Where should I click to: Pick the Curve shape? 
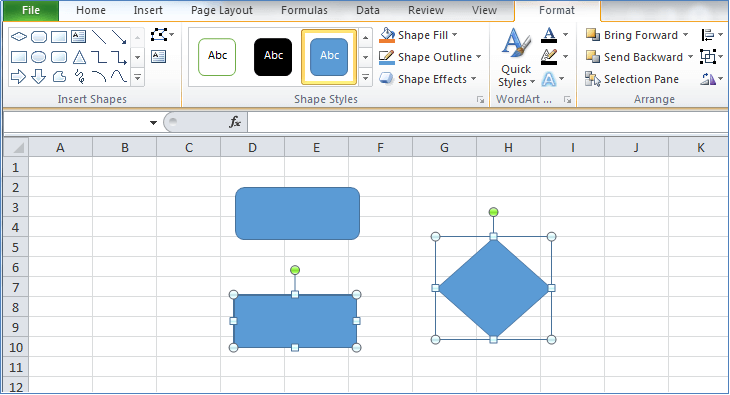pyautogui.click(x=119, y=76)
